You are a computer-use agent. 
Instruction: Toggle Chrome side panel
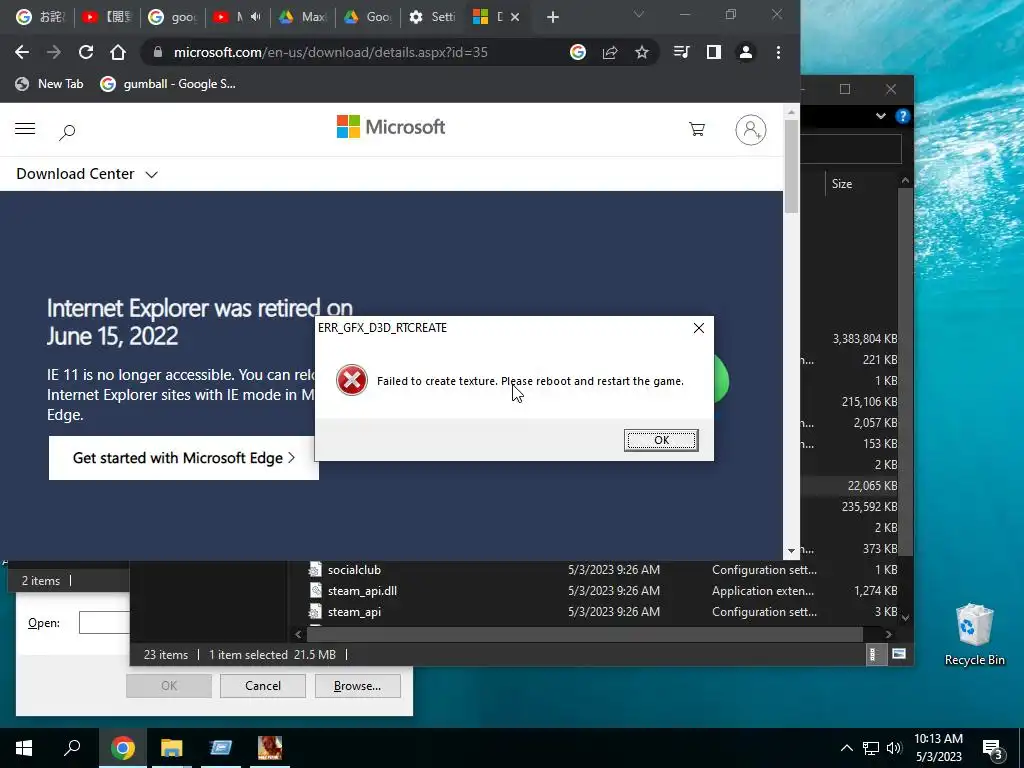(x=713, y=52)
